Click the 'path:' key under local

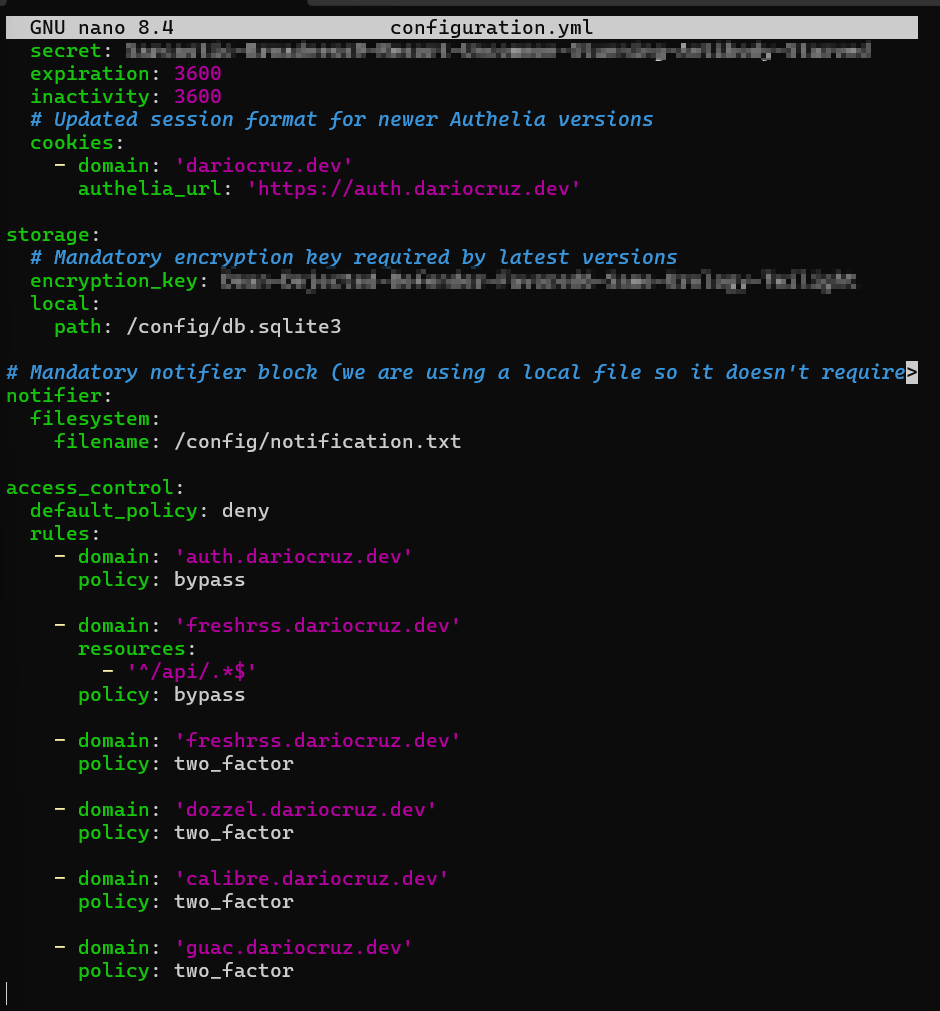(83, 327)
